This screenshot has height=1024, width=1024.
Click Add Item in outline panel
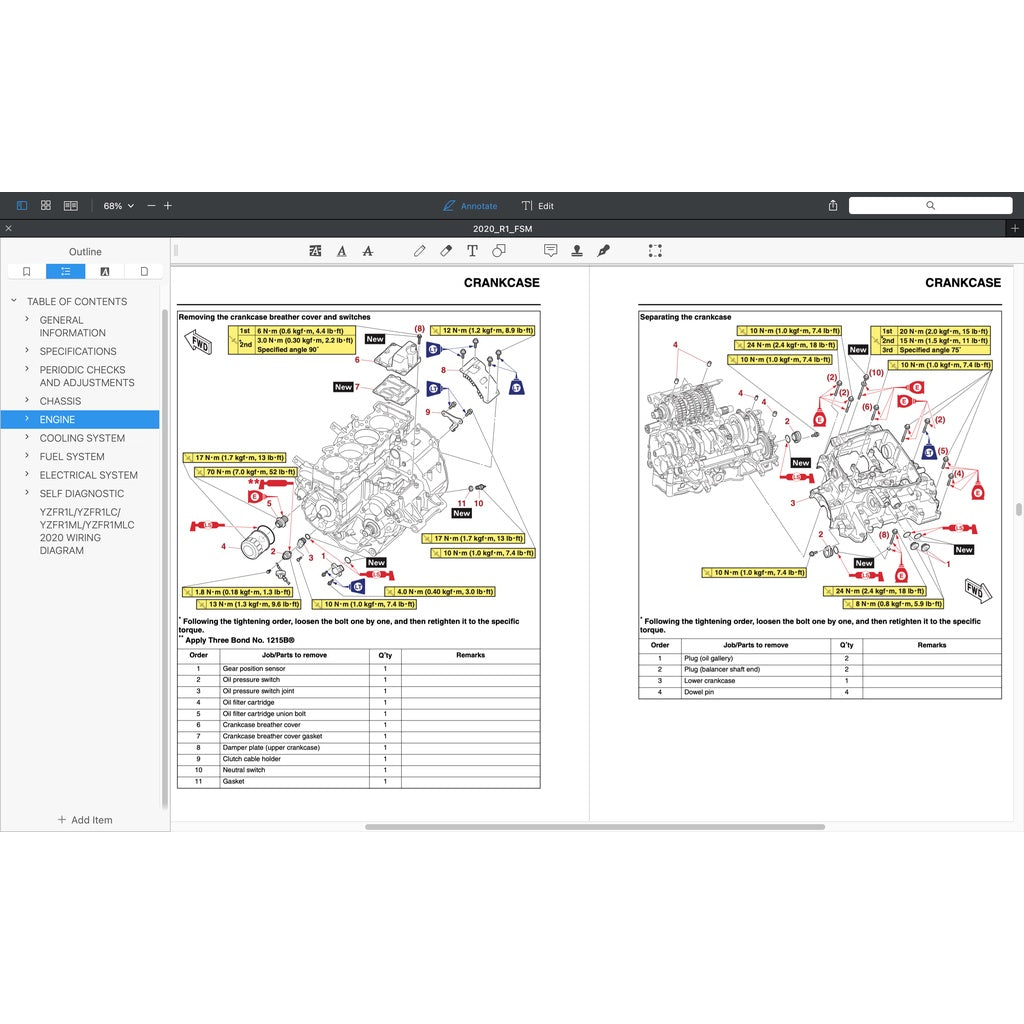click(85, 820)
